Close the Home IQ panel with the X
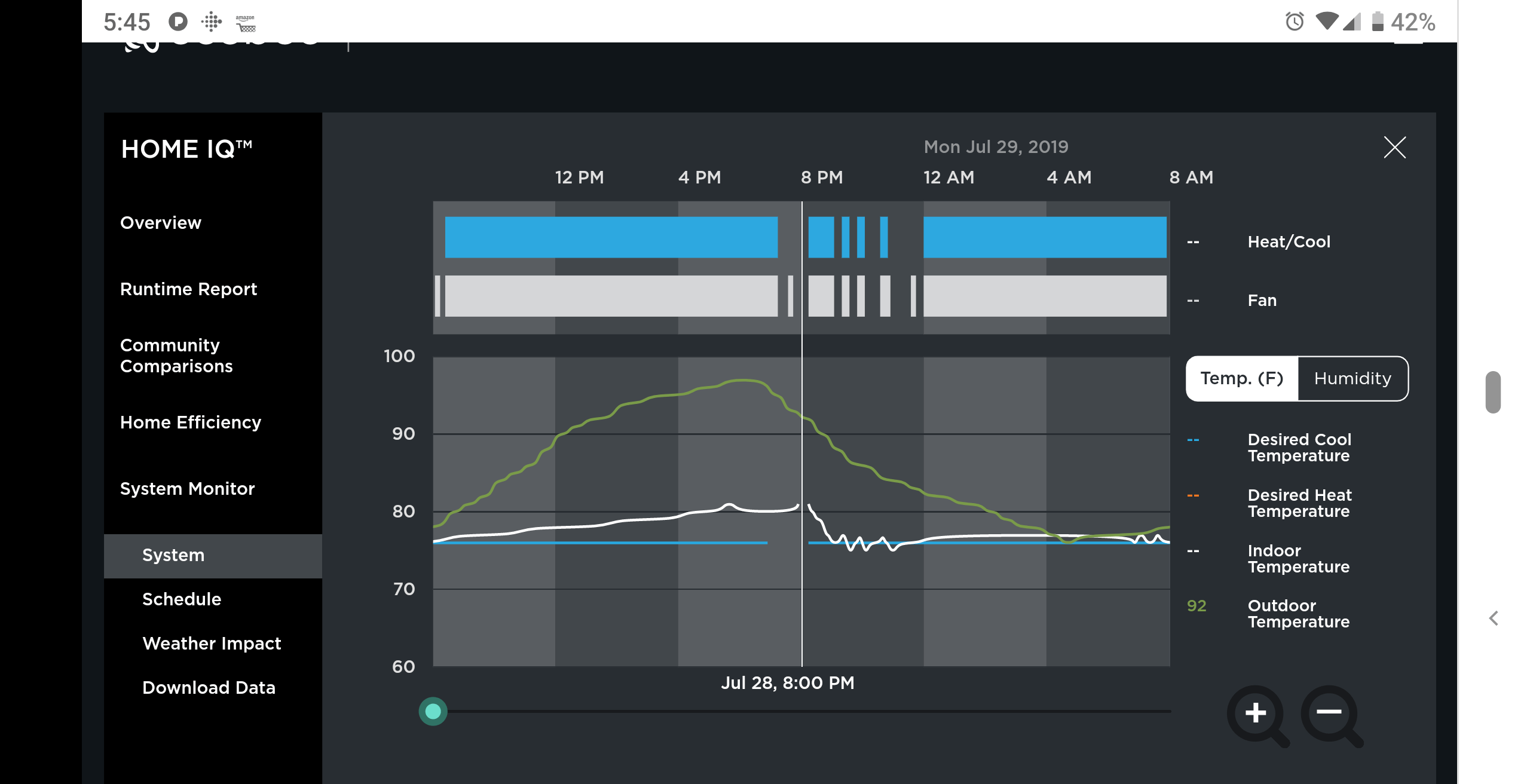 (x=1395, y=147)
